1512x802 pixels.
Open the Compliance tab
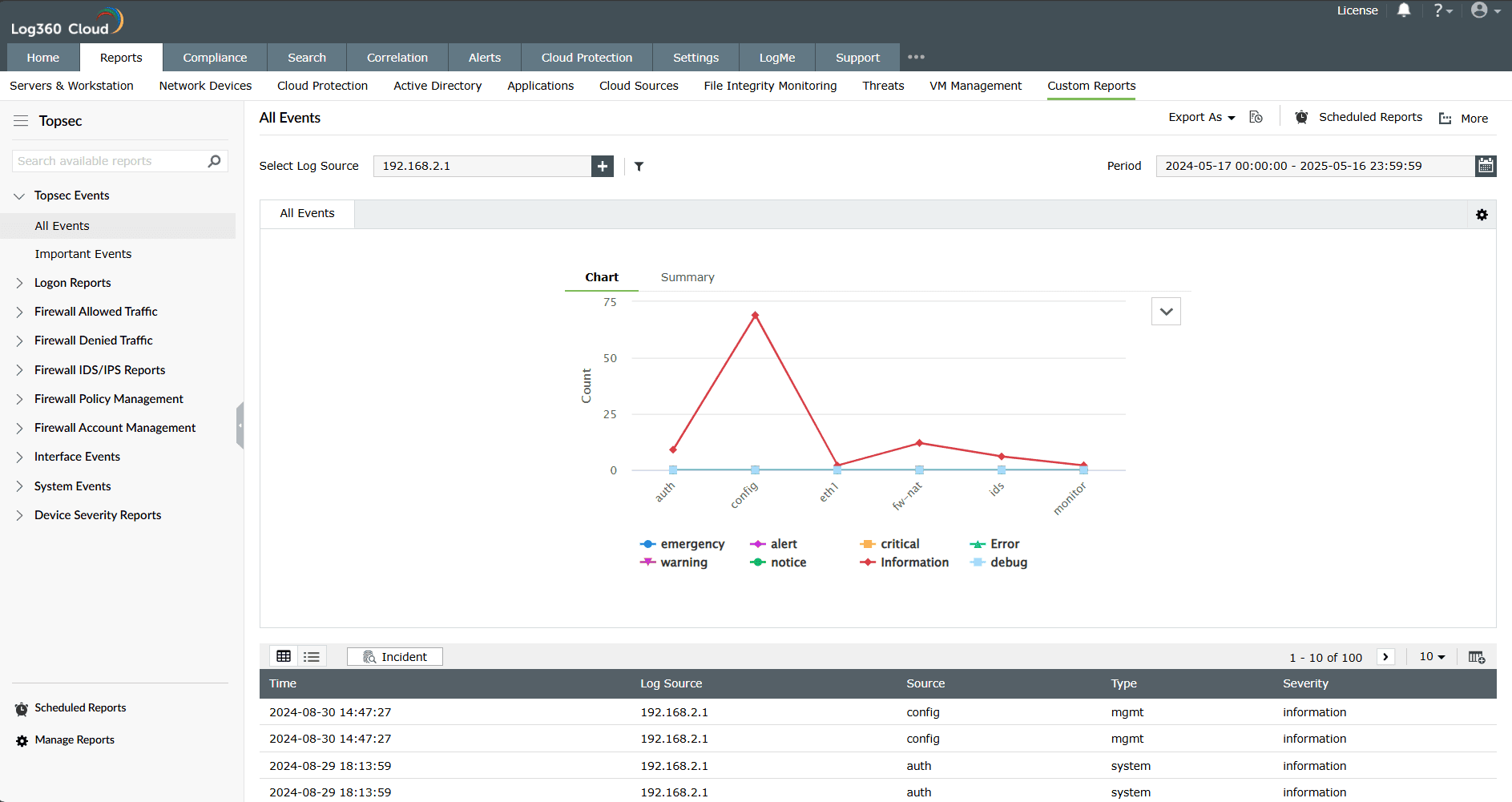click(x=215, y=58)
